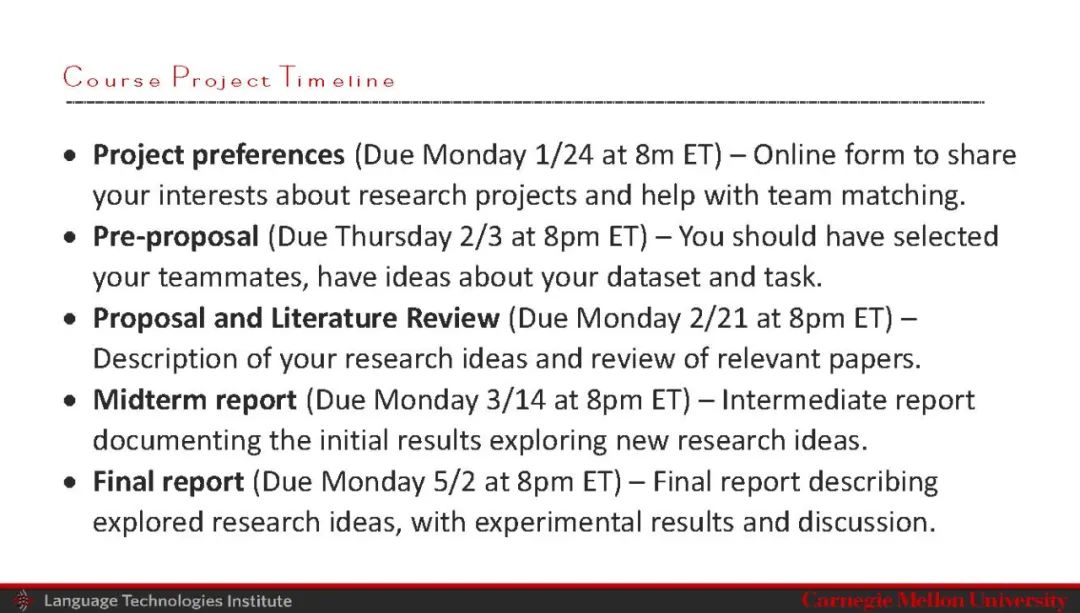Viewport: 1080px width, 613px height.
Task: Click the bold Midterm report heading
Action: tap(194, 401)
